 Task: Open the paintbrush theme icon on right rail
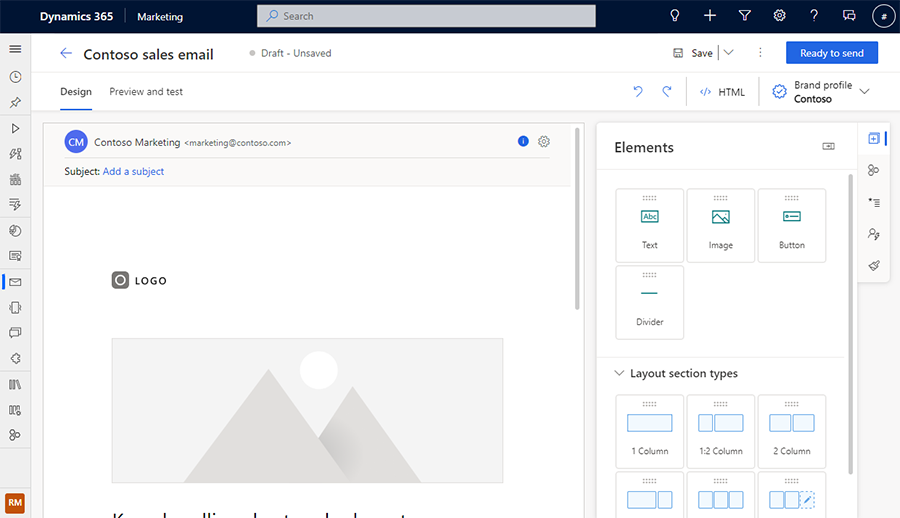tap(874, 265)
